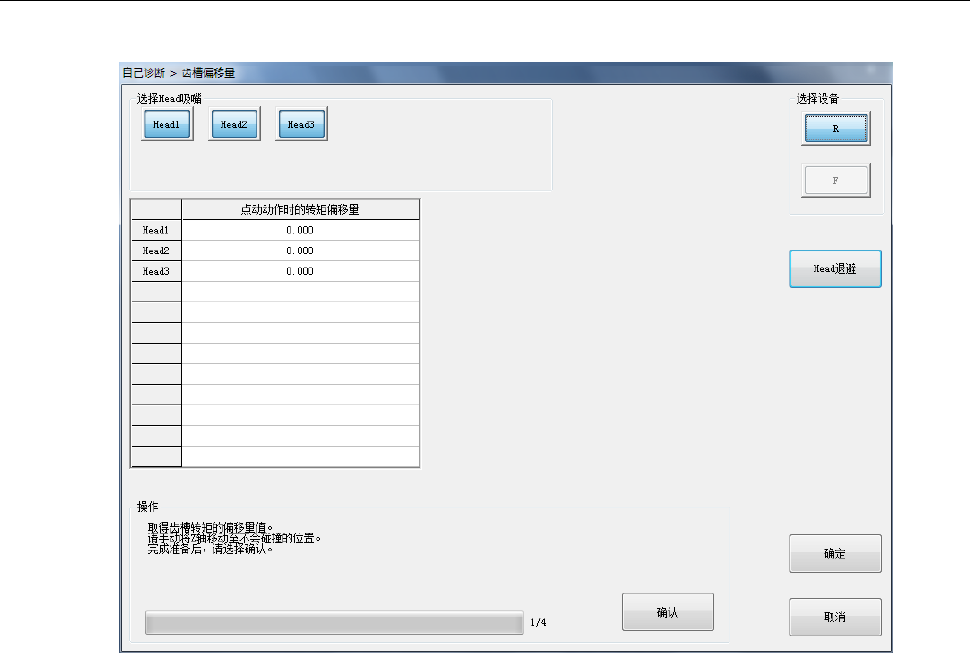The image size is (970, 653).
Task: Choose device R
Action: pos(836,129)
